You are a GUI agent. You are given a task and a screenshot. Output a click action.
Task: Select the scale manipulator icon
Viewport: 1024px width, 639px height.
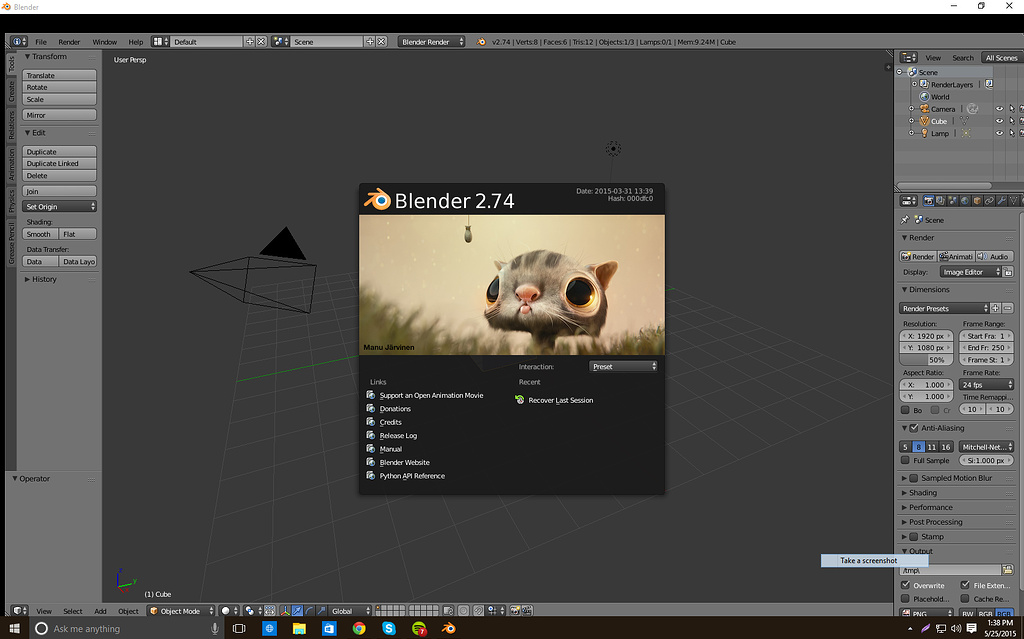(x=321, y=611)
